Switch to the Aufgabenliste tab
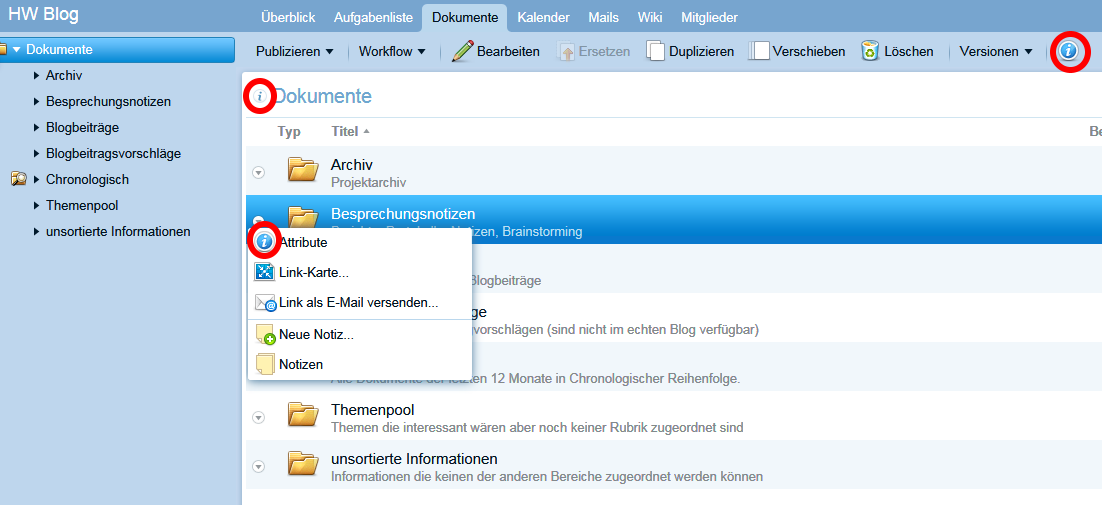Viewport: 1102px width, 505px height. tap(373, 18)
